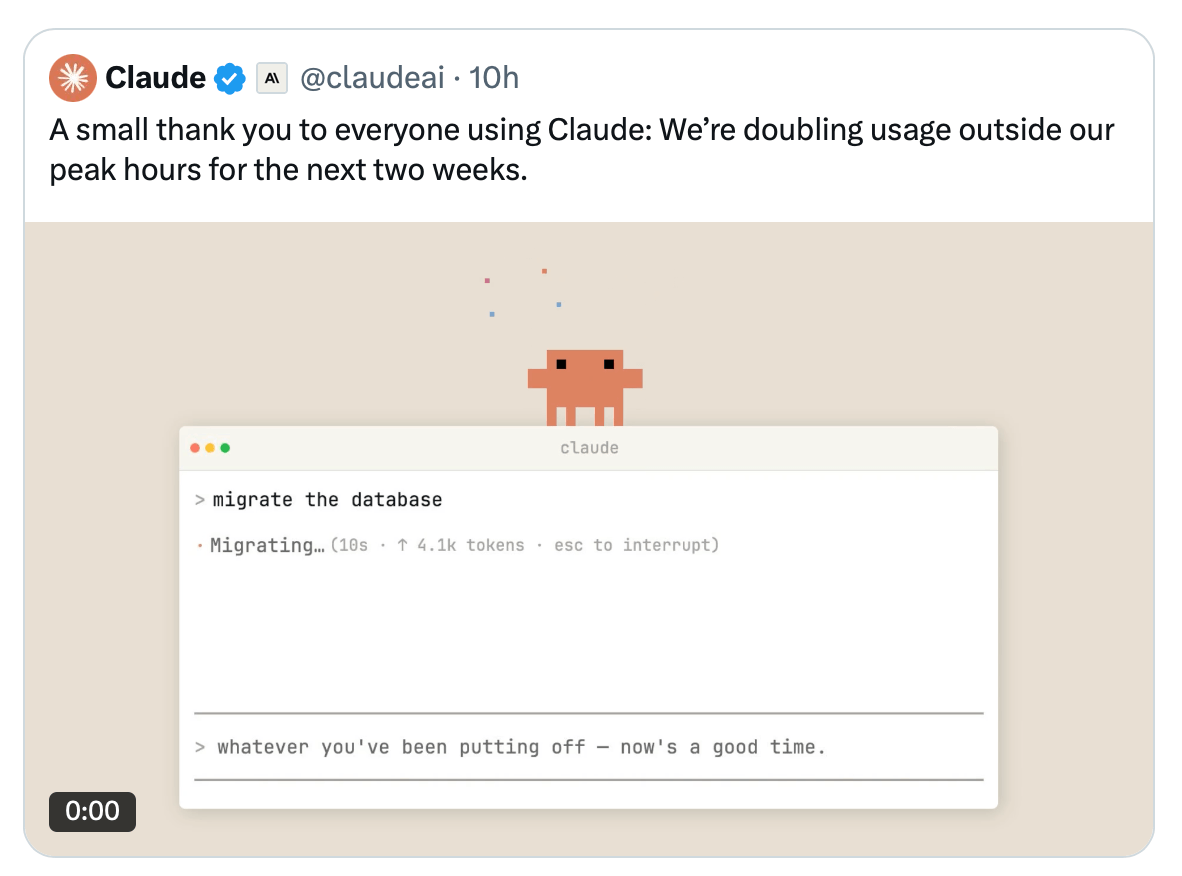This screenshot has height=876, width=1182.
Task: Click the terminal prompt input line at bottom
Action: tap(520, 747)
